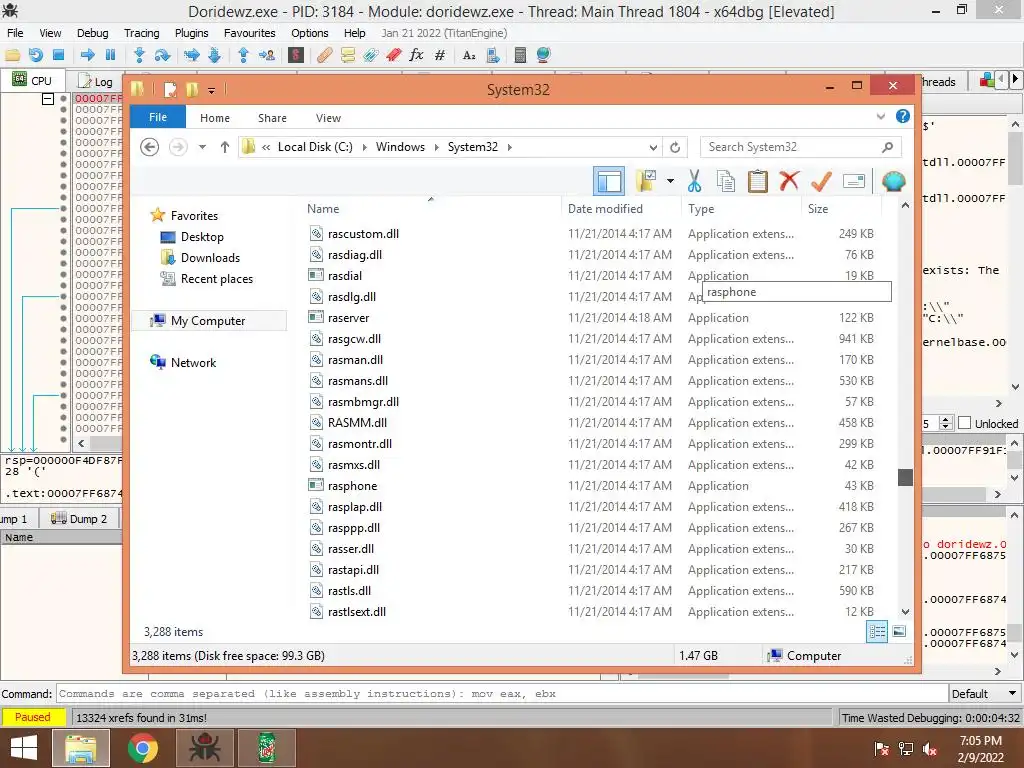
Task: Expand the address bar history dropdown
Action: point(652,148)
